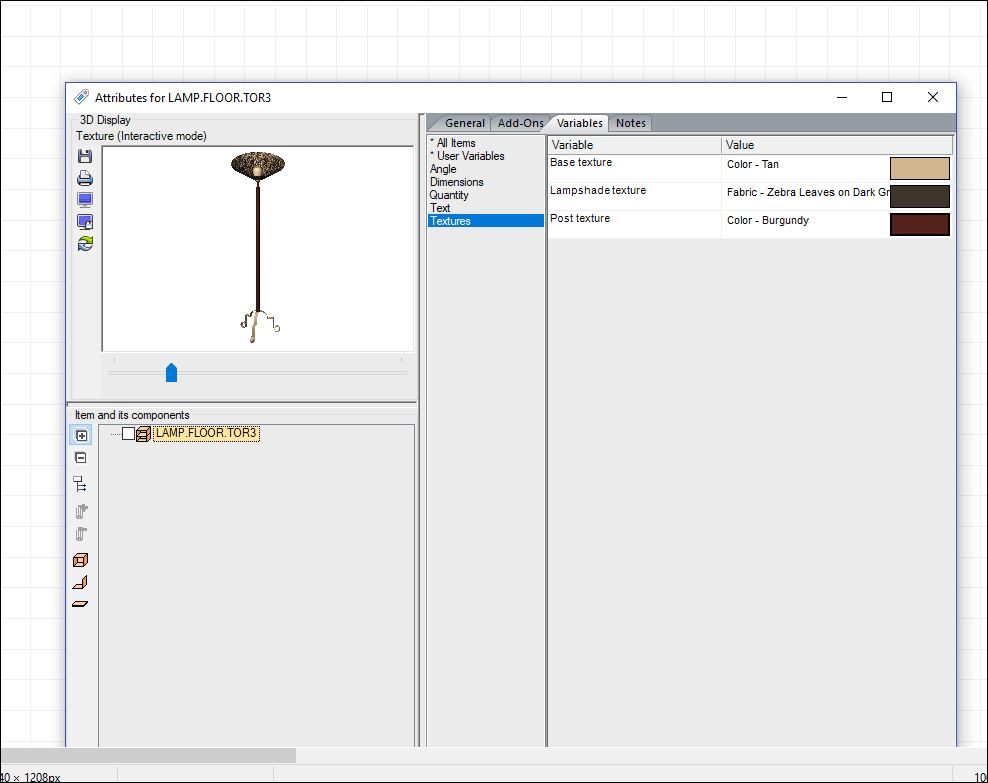Select the User Variables category

pyautogui.click(x=470, y=156)
